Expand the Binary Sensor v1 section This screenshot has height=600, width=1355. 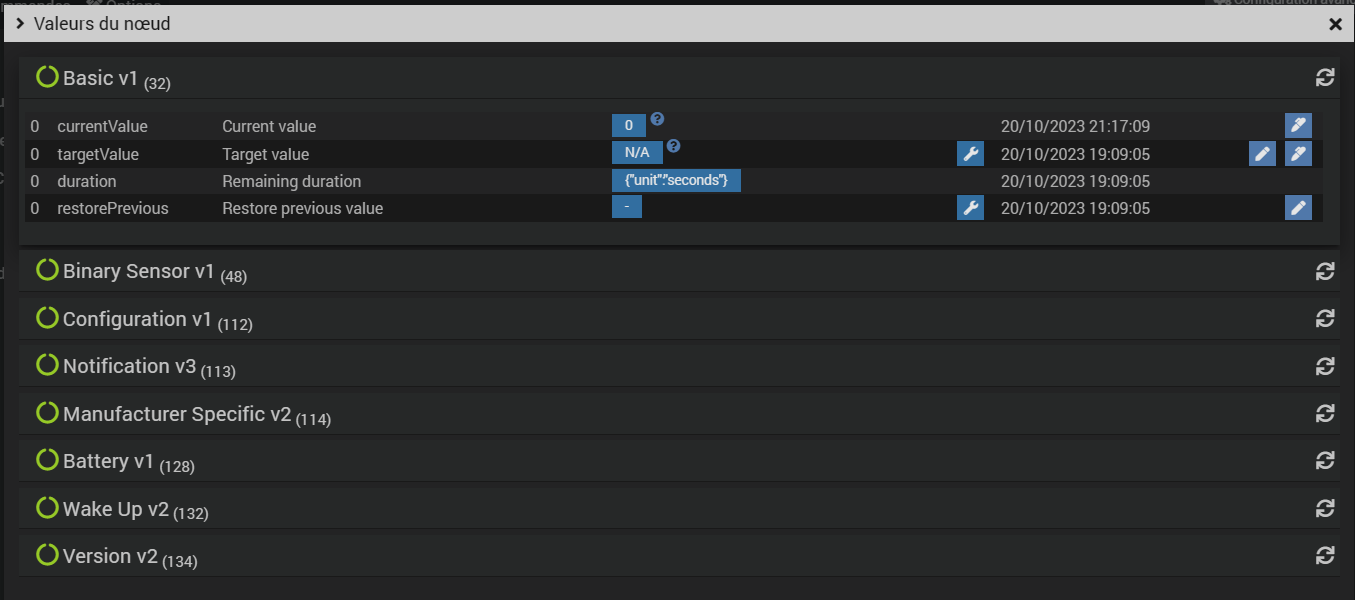tap(138, 271)
